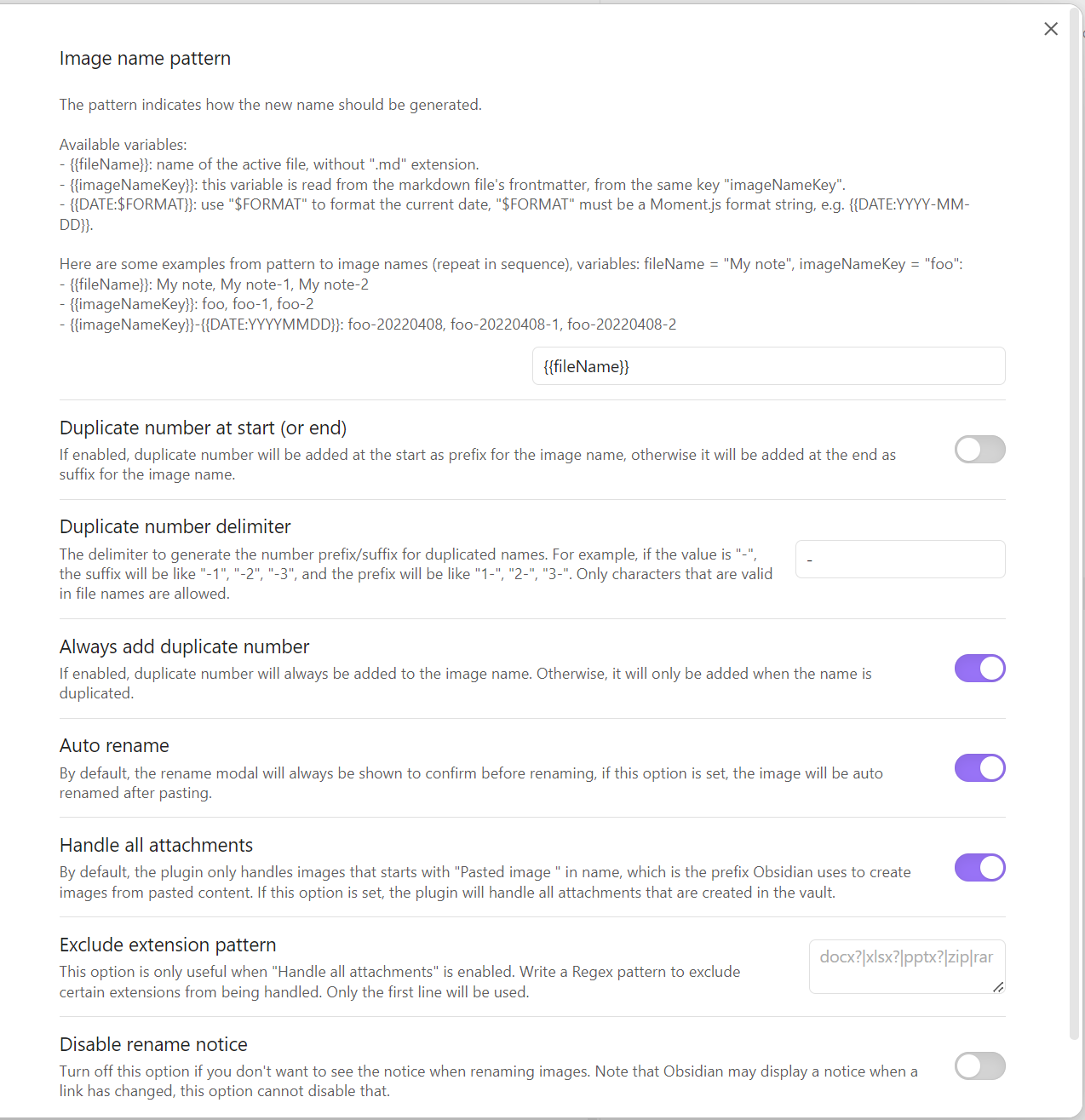
Task: Click the Exclude extension pattern text area
Action: [x=906, y=966]
